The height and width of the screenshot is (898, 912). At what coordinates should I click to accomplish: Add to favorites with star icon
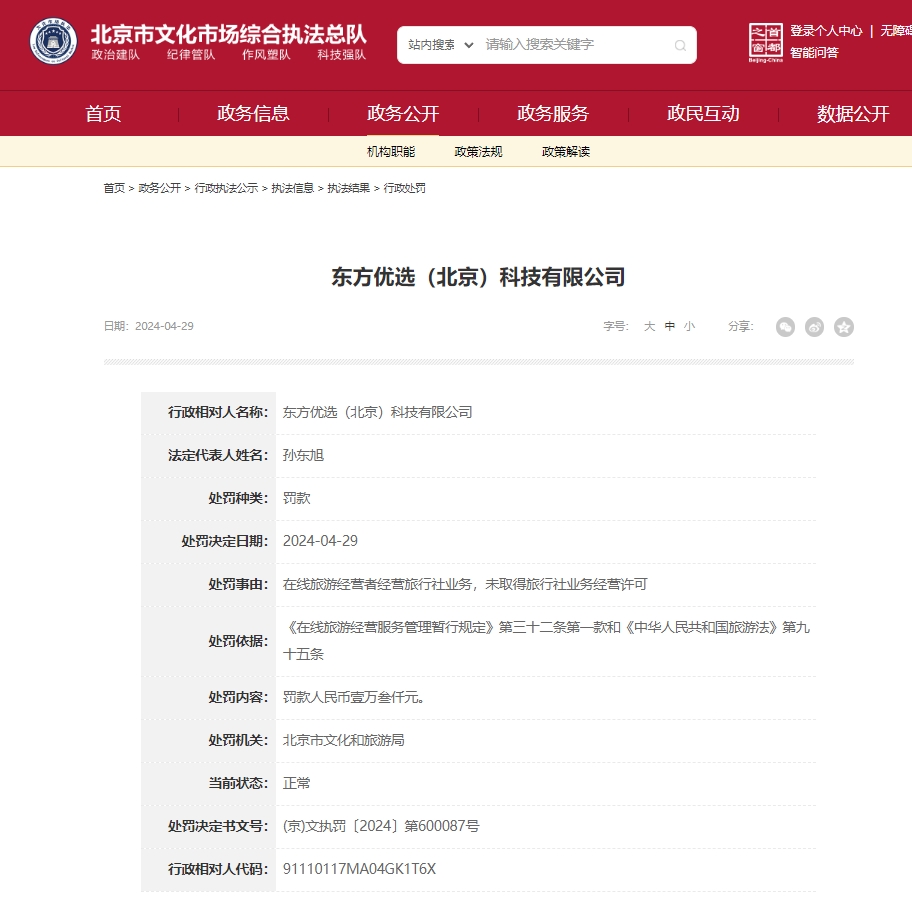[x=844, y=327]
